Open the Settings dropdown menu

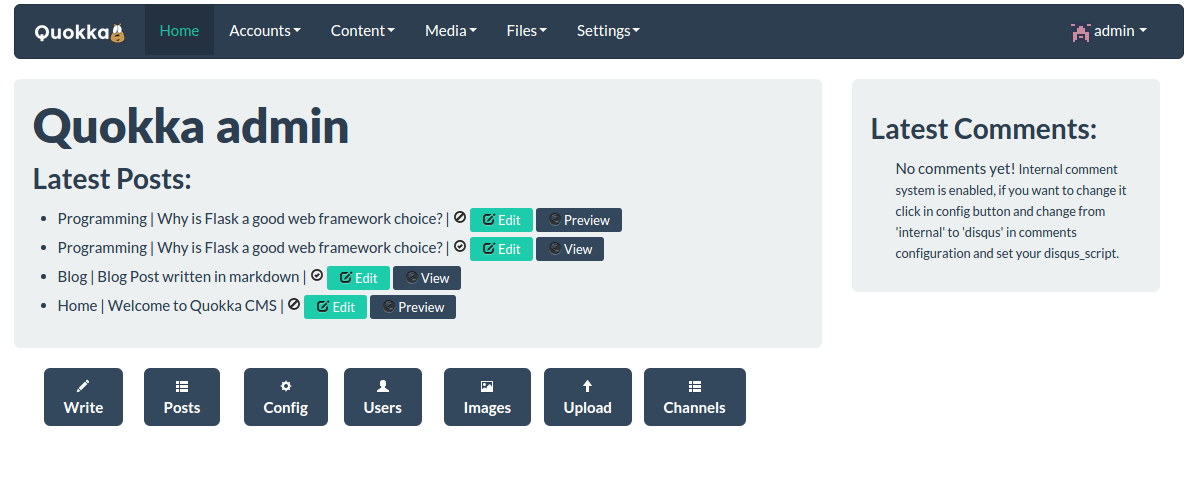(x=608, y=30)
